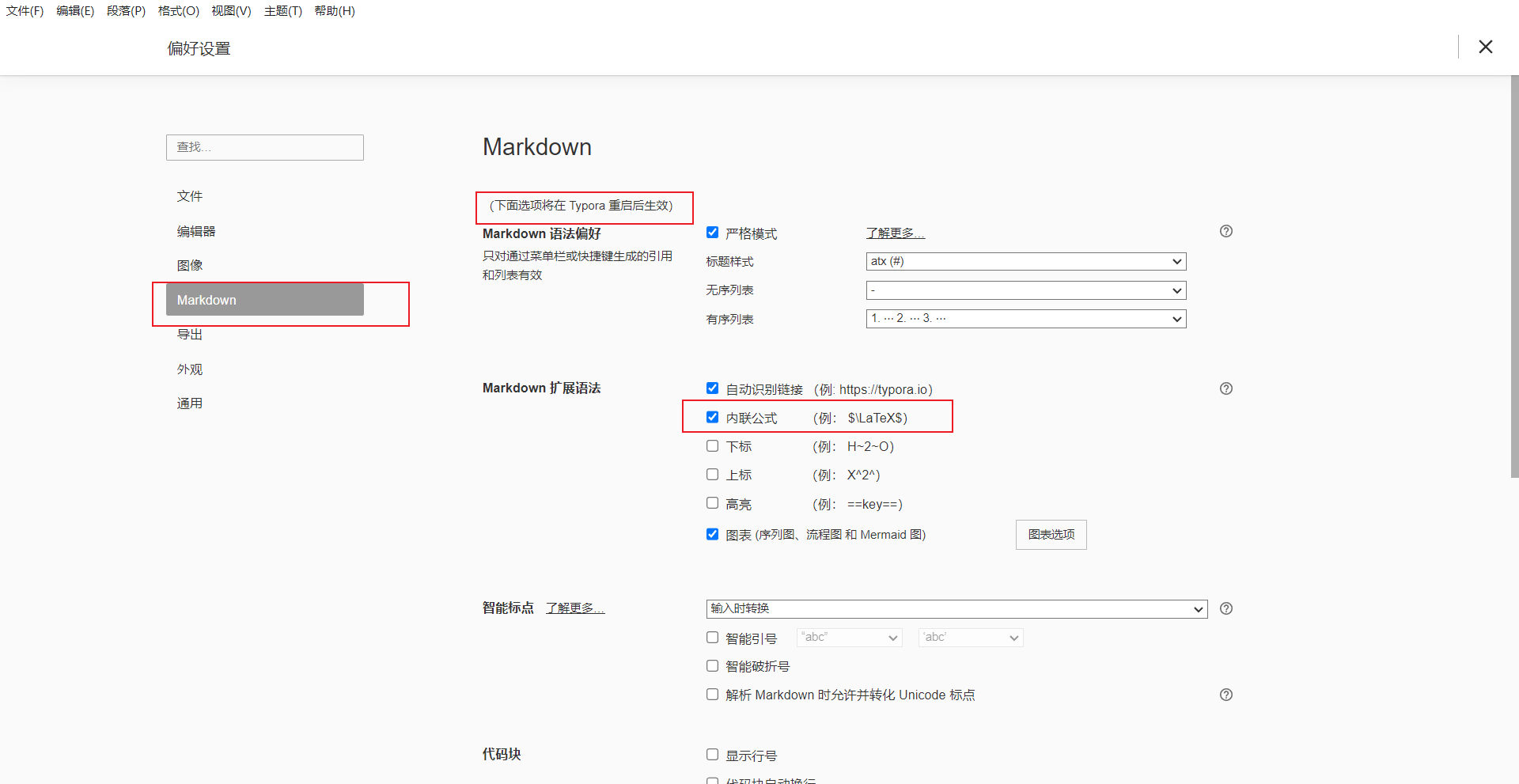Open smart punctuation 输入时转换 dropdown
This screenshot has width=1519, height=784.
coord(956,608)
